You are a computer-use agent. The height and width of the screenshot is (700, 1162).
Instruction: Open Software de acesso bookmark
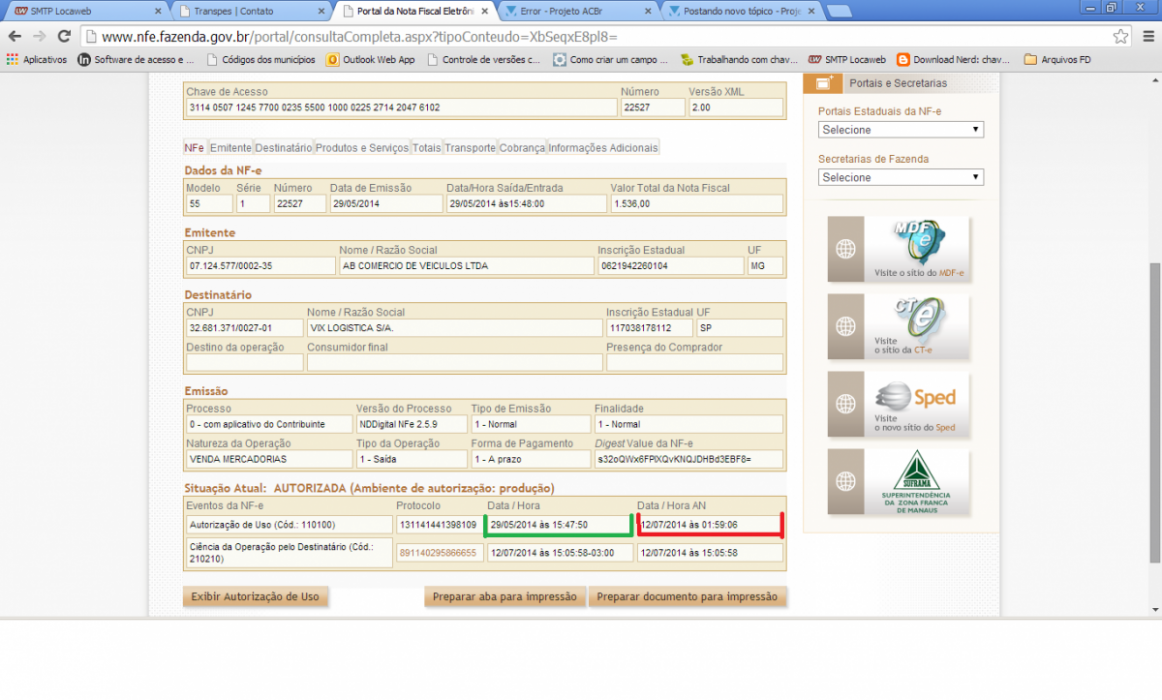tap(136, 60)
